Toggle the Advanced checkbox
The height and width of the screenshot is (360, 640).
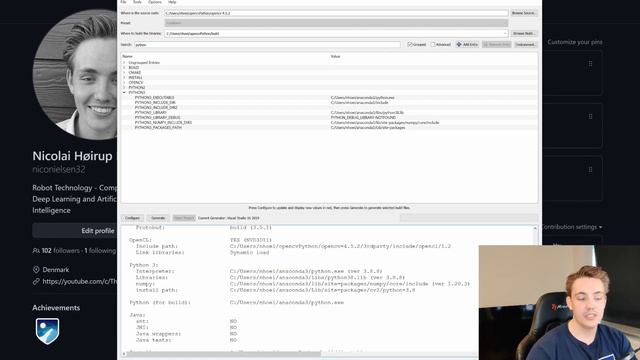click(433, 44)
